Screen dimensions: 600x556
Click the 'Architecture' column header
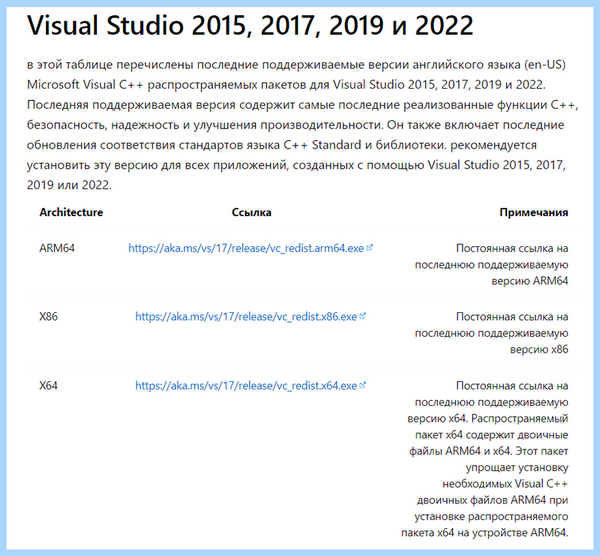click(x=71, y=212)
